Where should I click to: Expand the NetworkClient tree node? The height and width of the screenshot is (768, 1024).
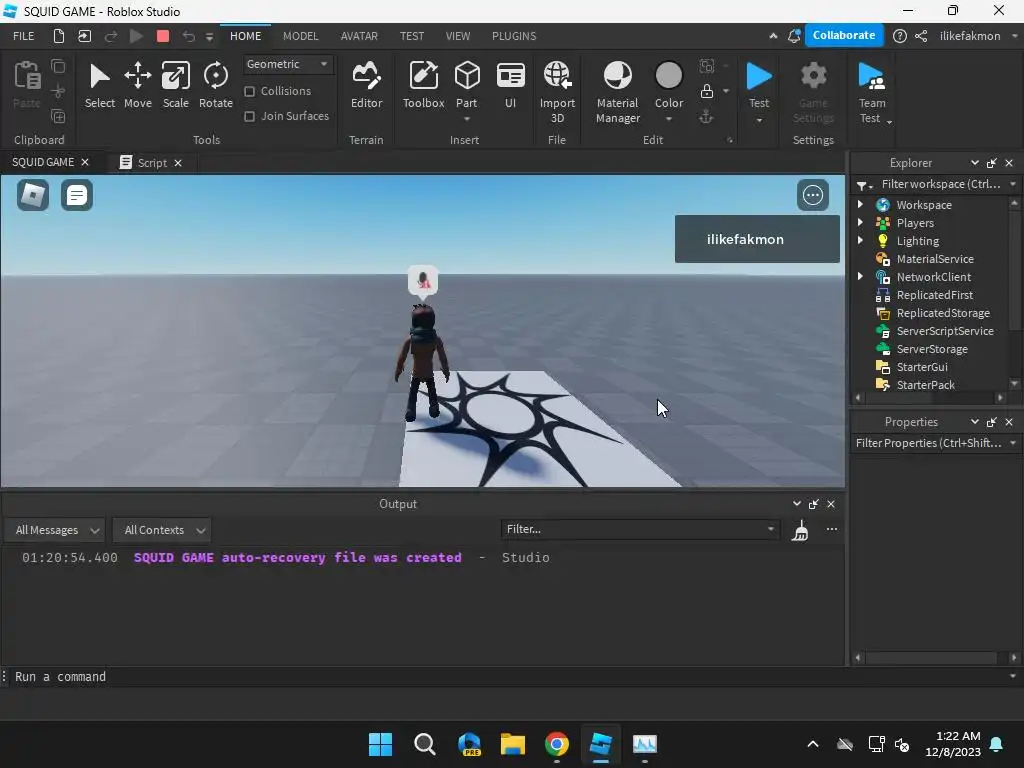[860, 277]
